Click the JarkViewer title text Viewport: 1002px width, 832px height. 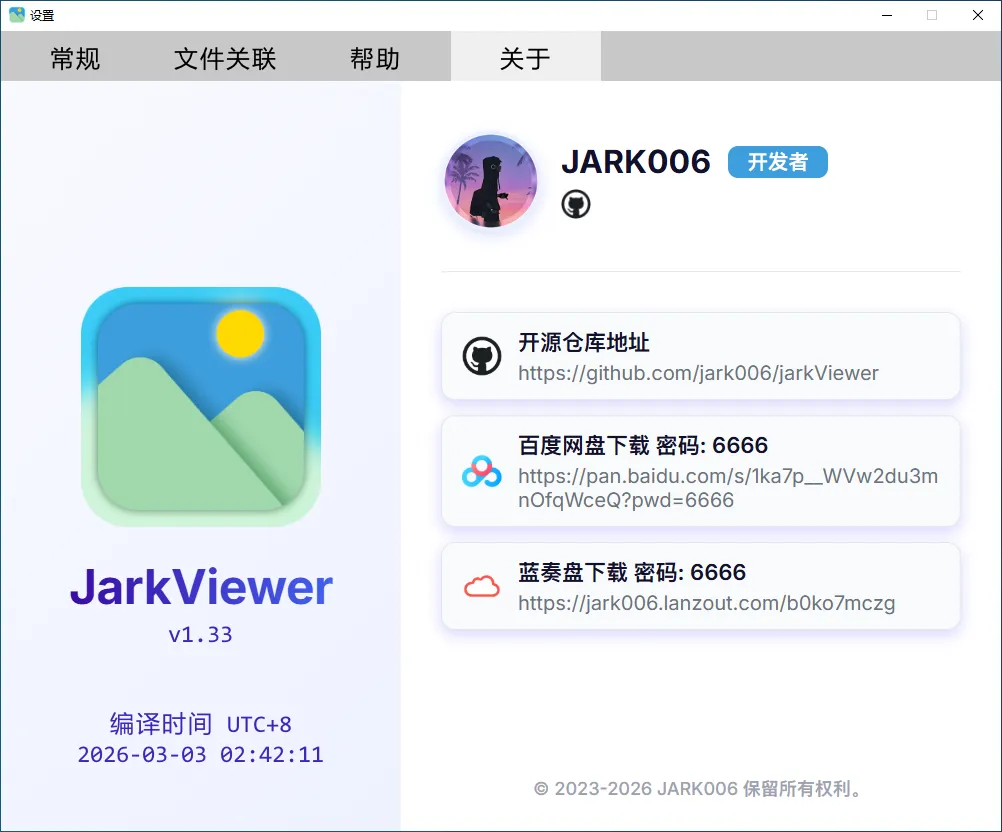tap(201, 587)
